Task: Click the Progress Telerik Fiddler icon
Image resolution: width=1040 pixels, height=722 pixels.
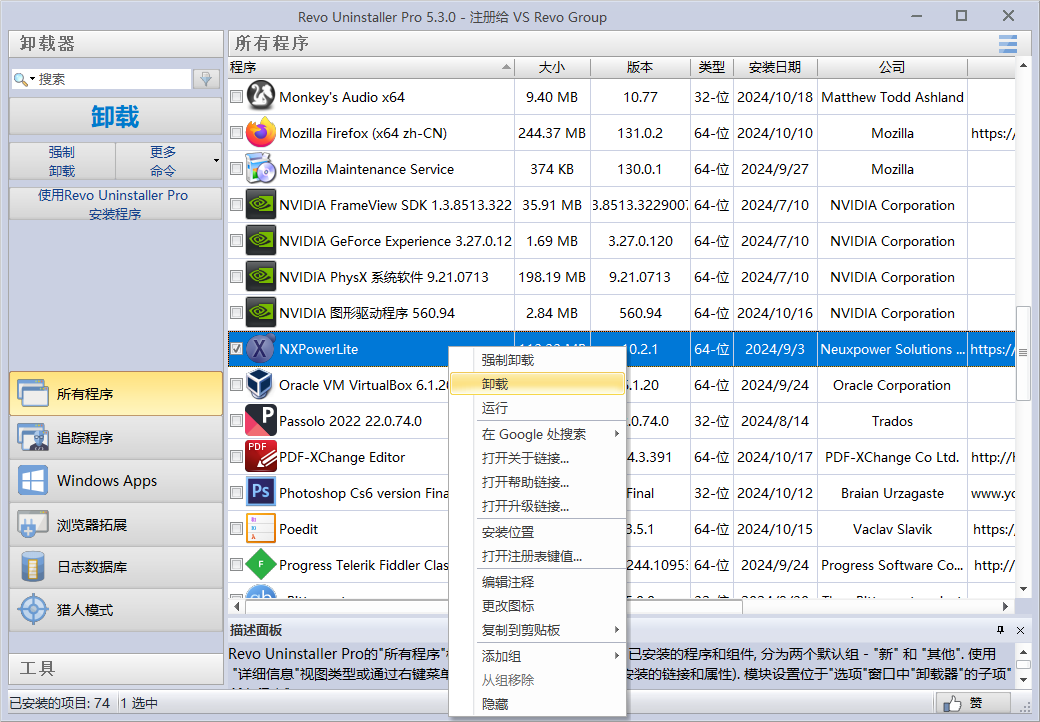Action: [x=261, y=564]
